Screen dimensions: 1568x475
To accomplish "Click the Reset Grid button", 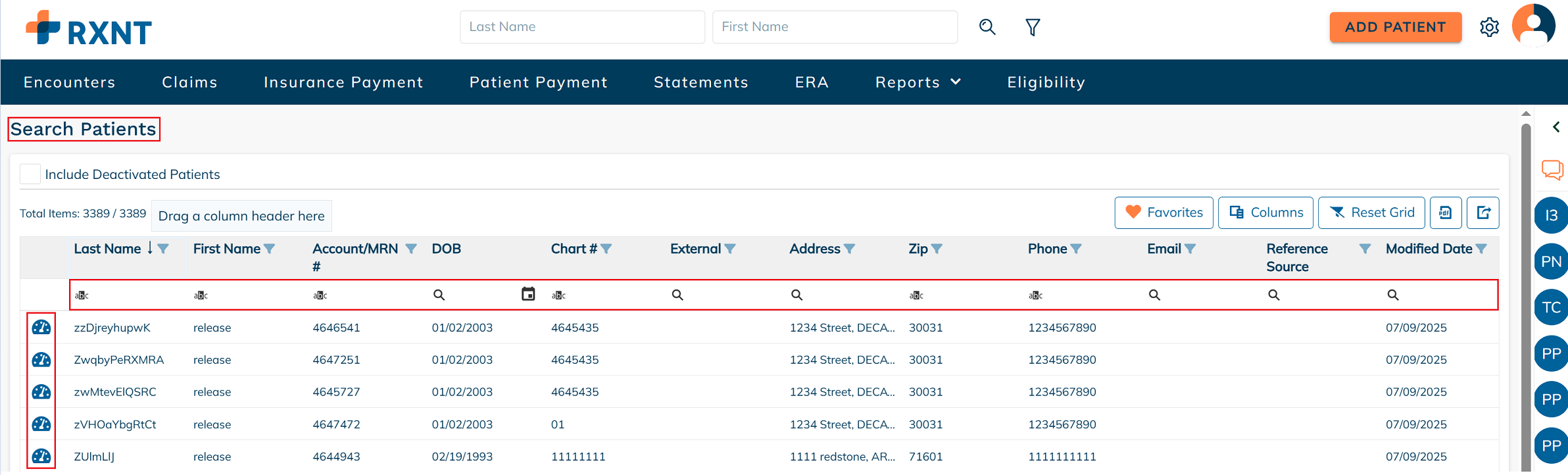I will coord(1371,213).
